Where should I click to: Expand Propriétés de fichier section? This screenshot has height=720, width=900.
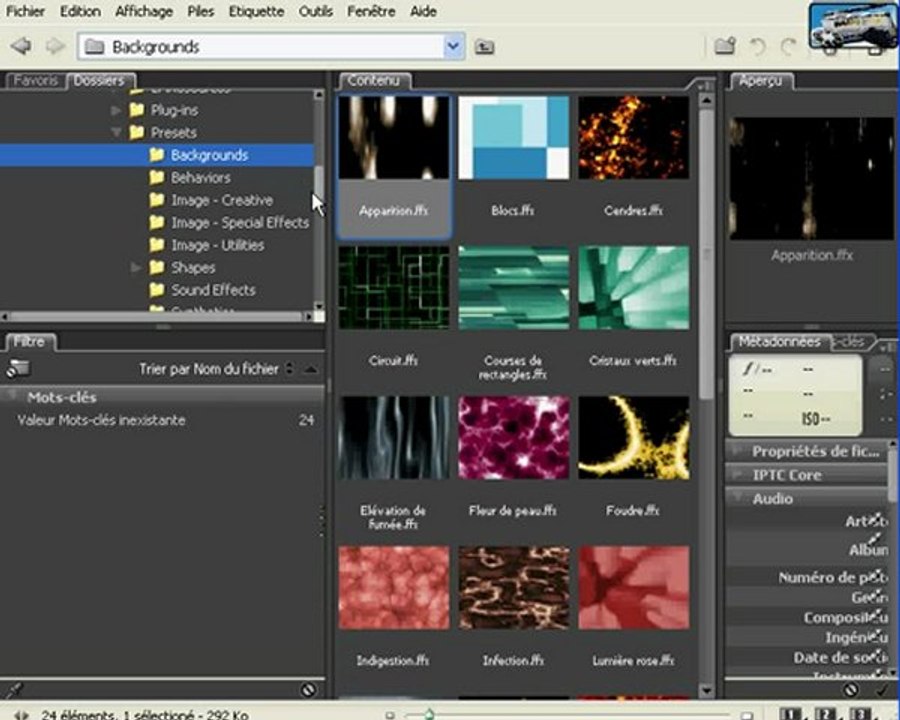(x=737, y=451)
